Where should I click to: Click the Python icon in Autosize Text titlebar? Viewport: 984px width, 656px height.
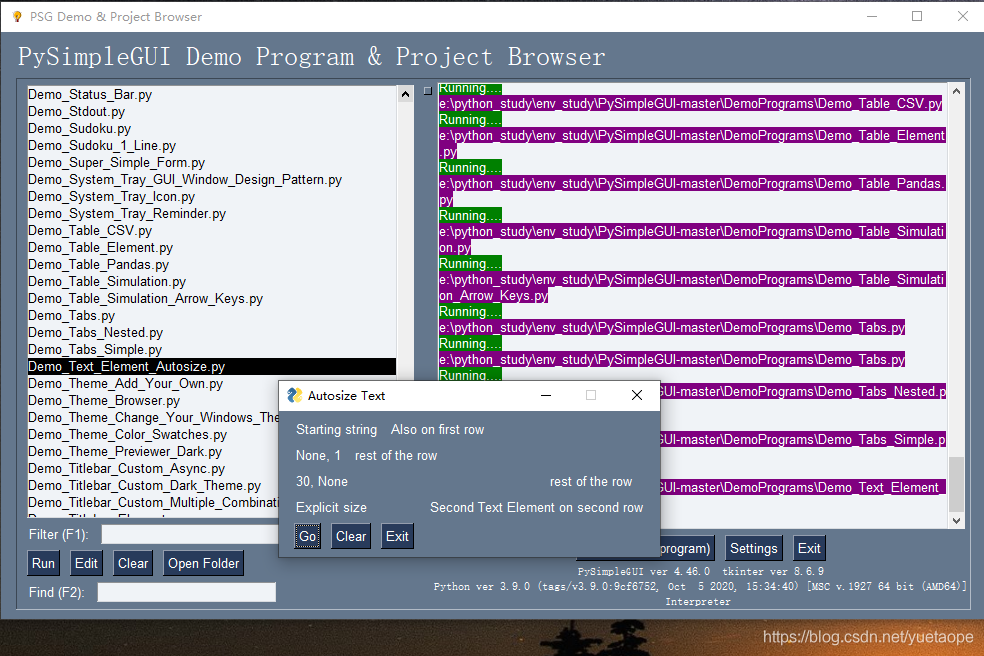[294, 395]
